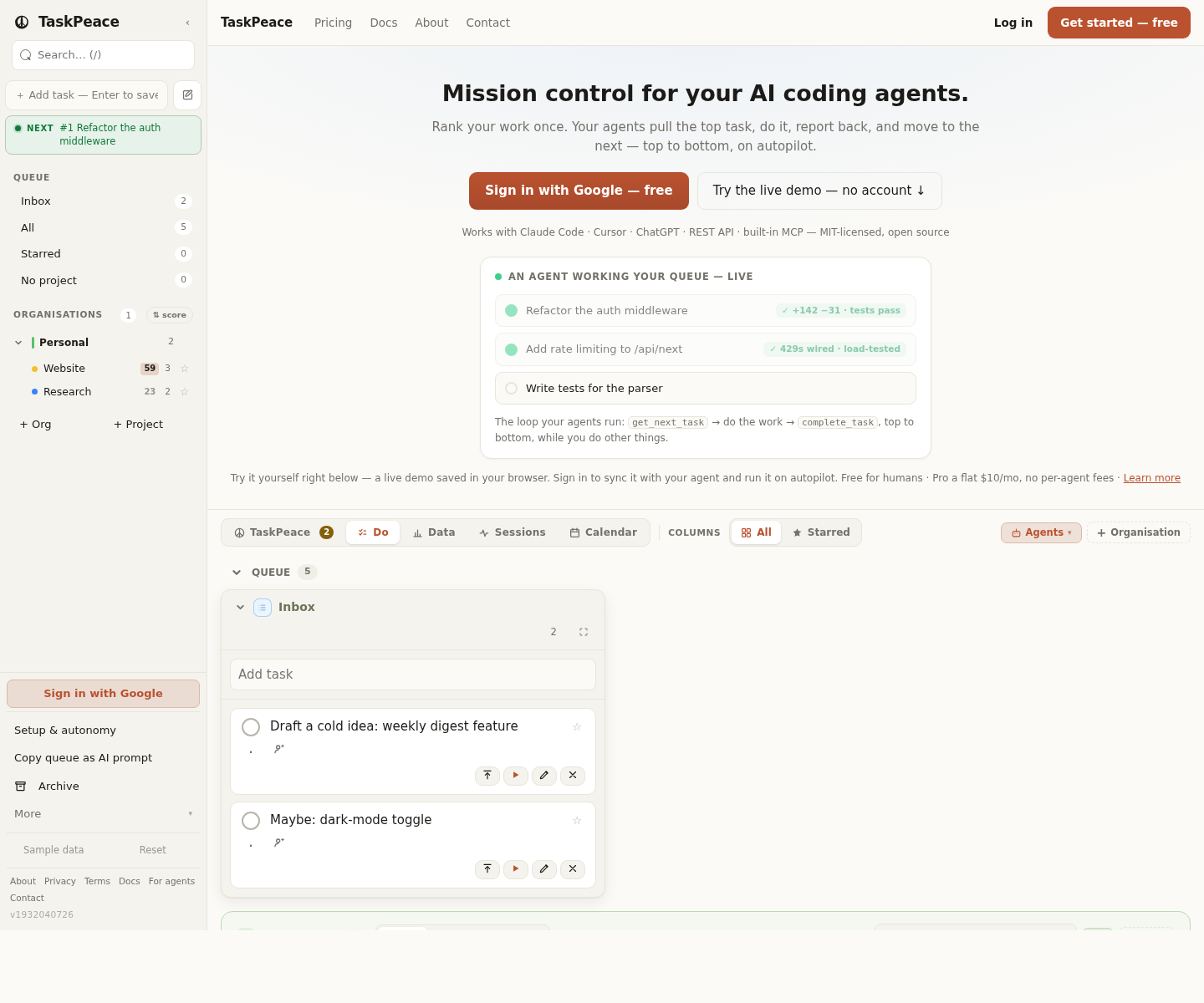Switch to the Do tab

coord(373,532)
